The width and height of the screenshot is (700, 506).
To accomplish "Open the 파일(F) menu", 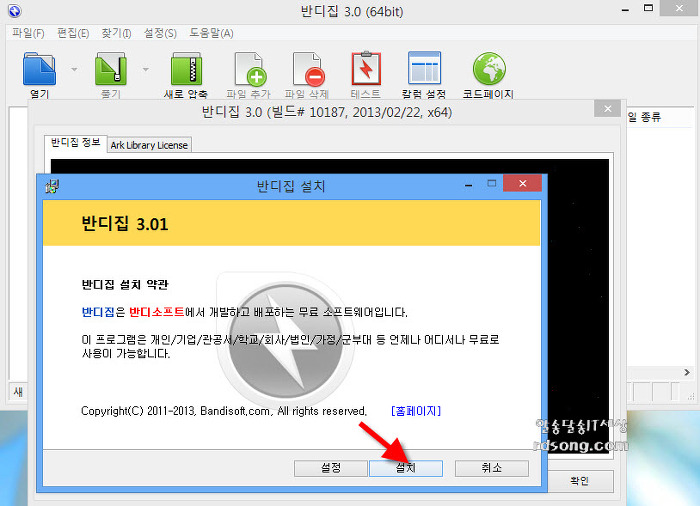I will point(27,33).
